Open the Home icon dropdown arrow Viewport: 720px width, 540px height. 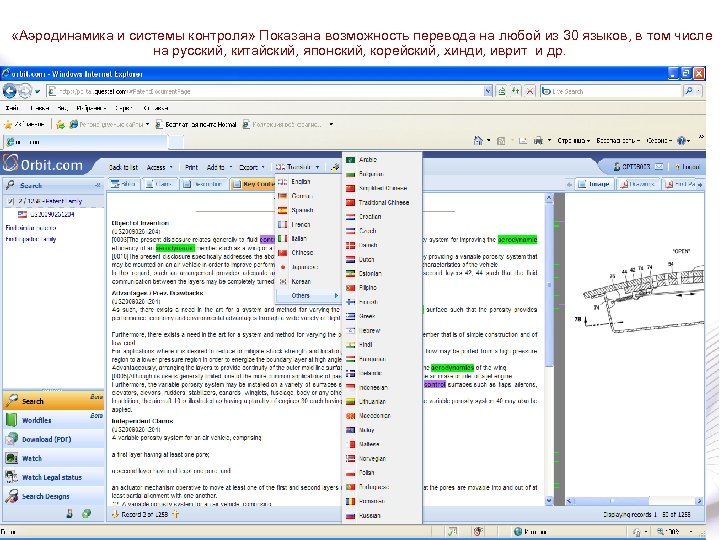(x=488, y=141)
